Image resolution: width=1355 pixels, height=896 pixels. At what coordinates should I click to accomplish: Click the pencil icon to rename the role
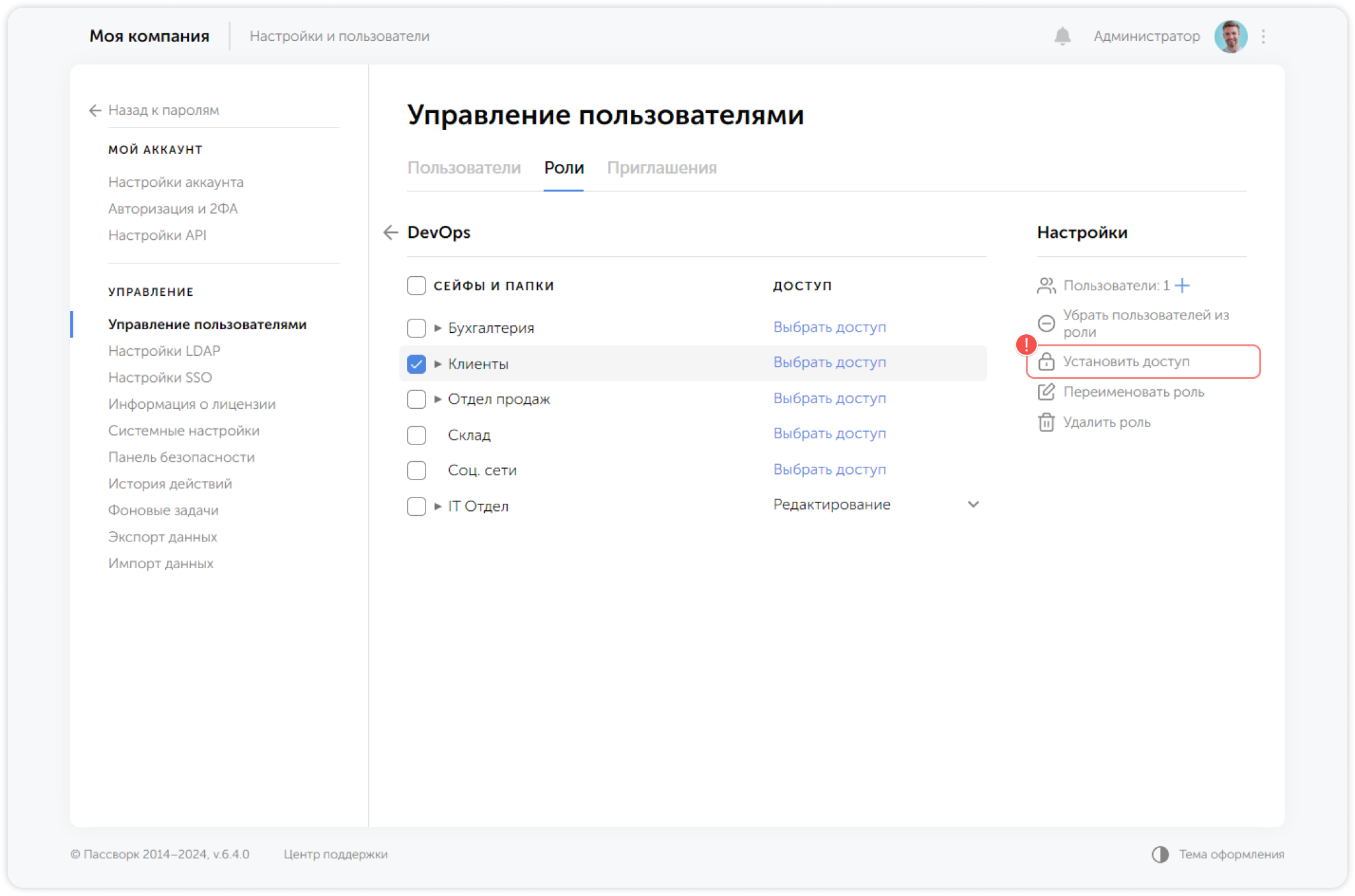pos(1046,392)
